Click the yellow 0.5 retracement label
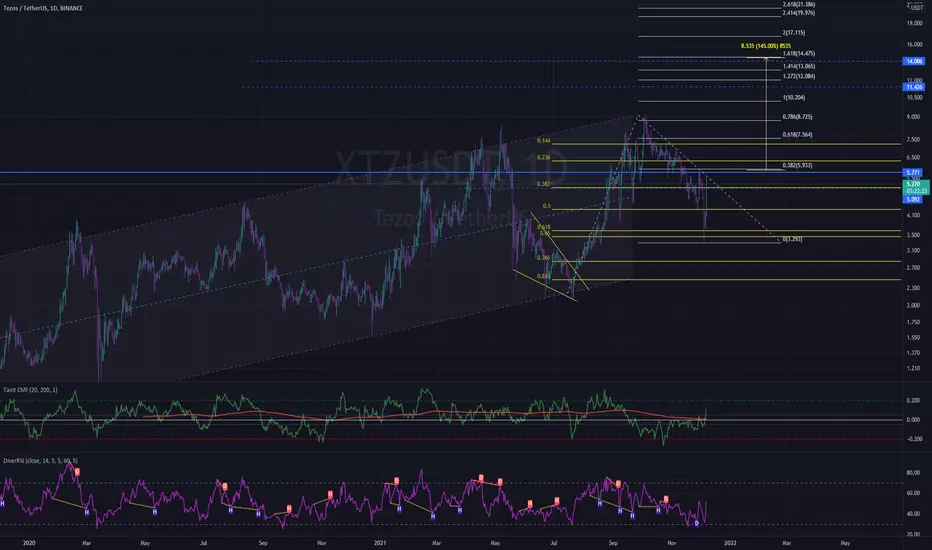This screenshot has height=550, width=932. [546, 206]
